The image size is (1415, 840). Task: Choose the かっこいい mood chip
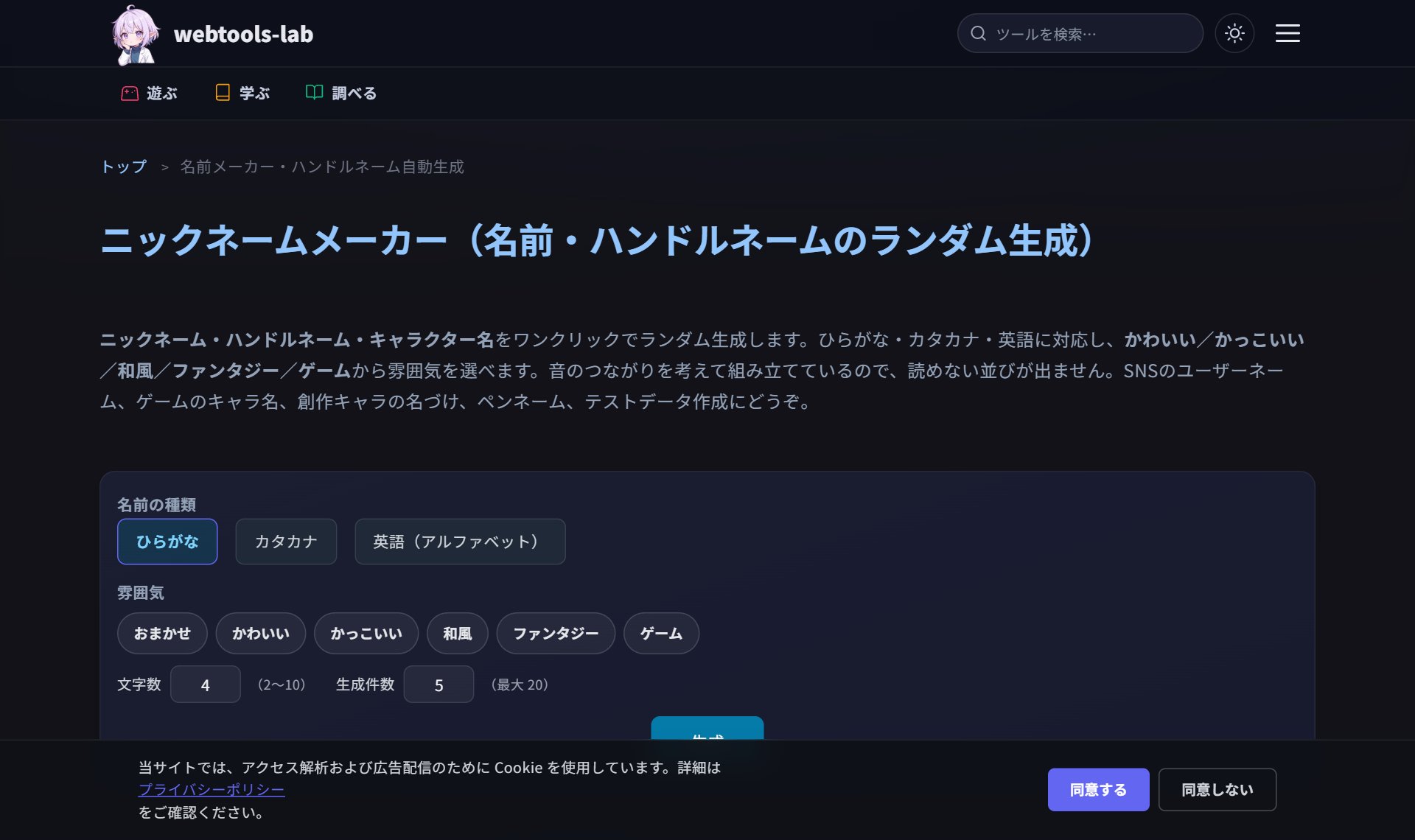point(366,633)
